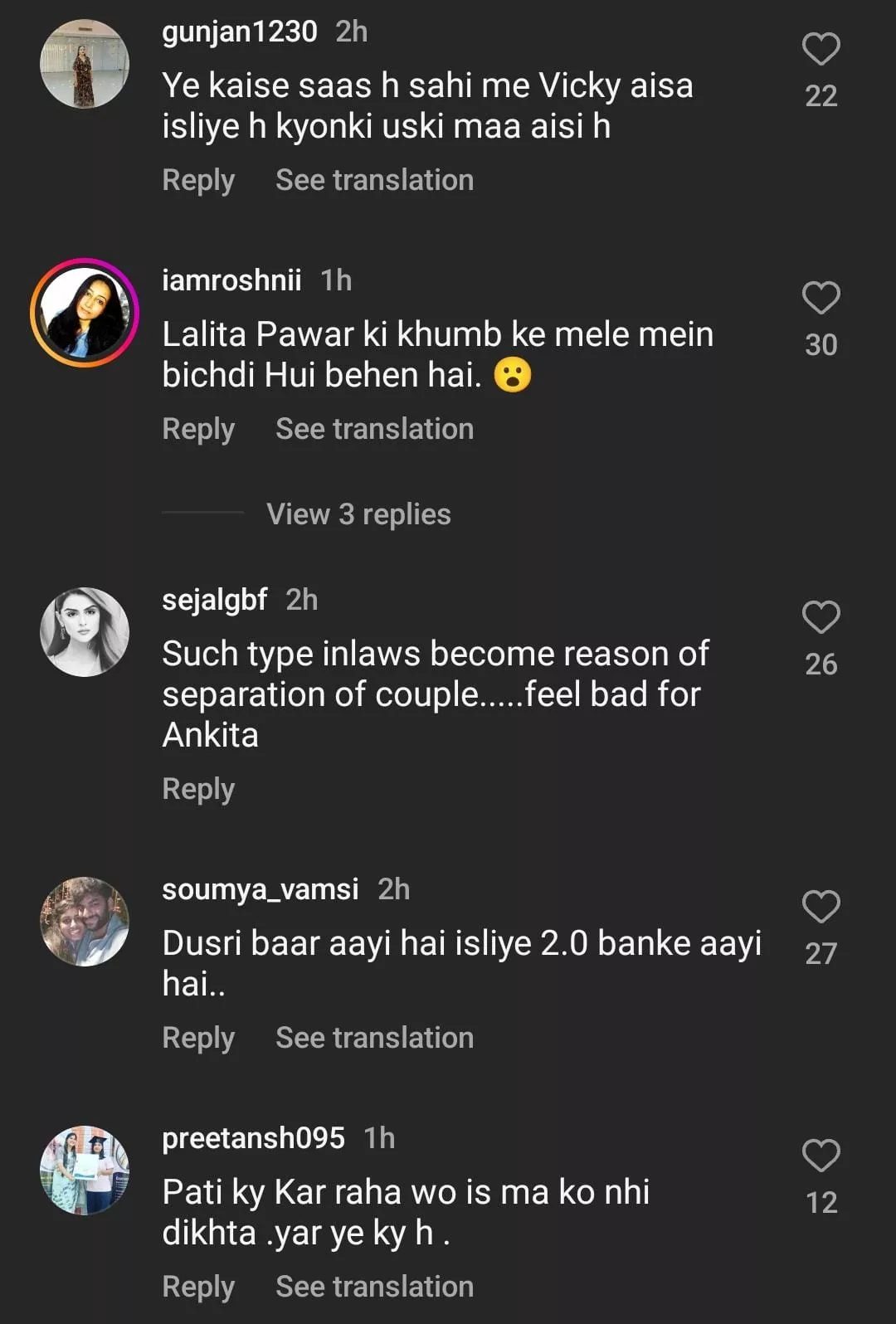Open username iamroshnii profile link
The image size is (896, 1324).
point(231,280)
